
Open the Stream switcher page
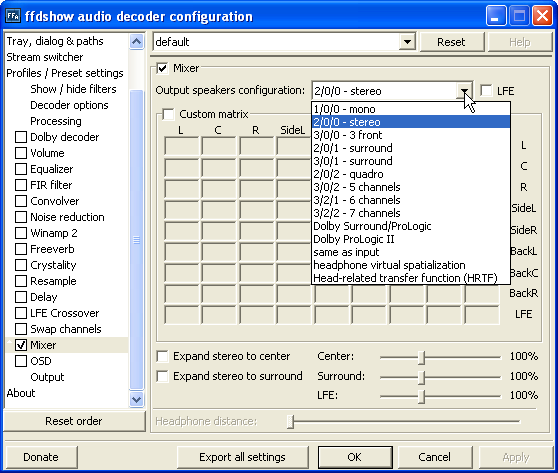[45, 57]
